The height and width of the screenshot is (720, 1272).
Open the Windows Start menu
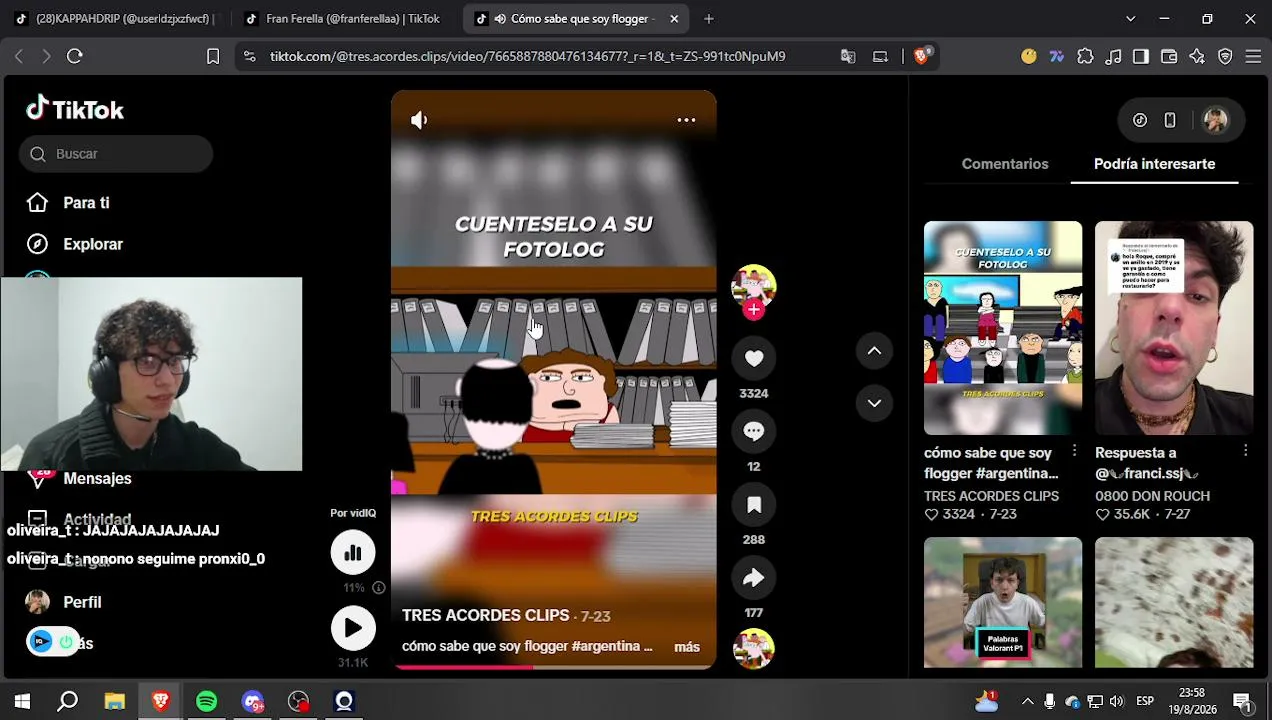pyautogui.click(x=22, y=702)
